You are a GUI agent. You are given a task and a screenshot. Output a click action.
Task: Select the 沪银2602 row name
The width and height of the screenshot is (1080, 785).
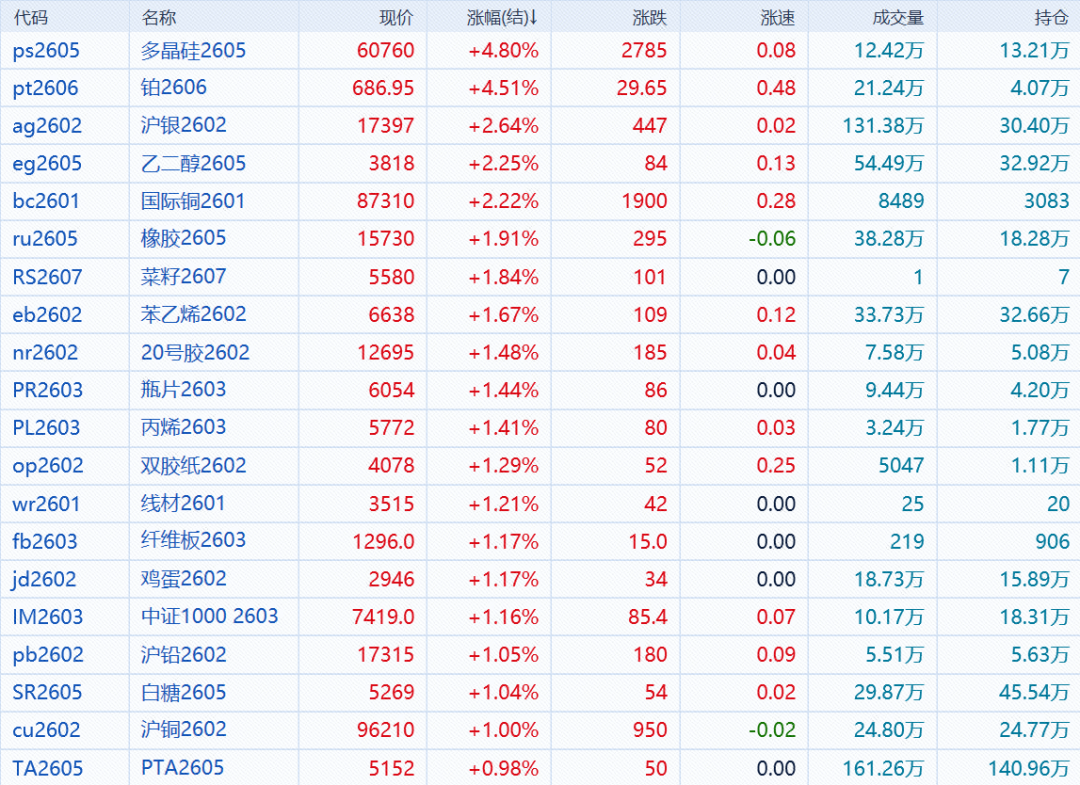184,125
